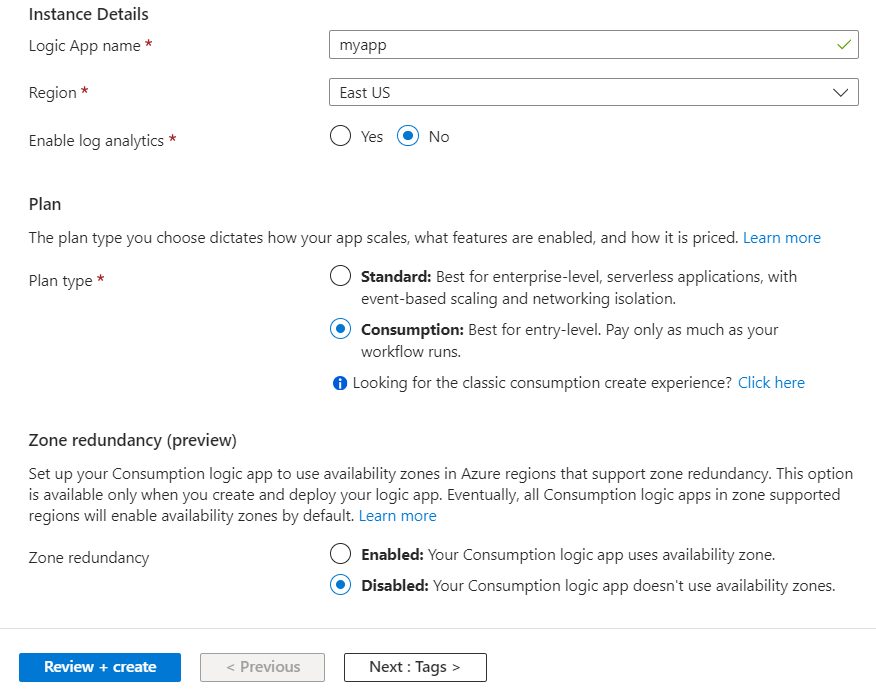Open the Region East US combo box

[x=580, y=93]
